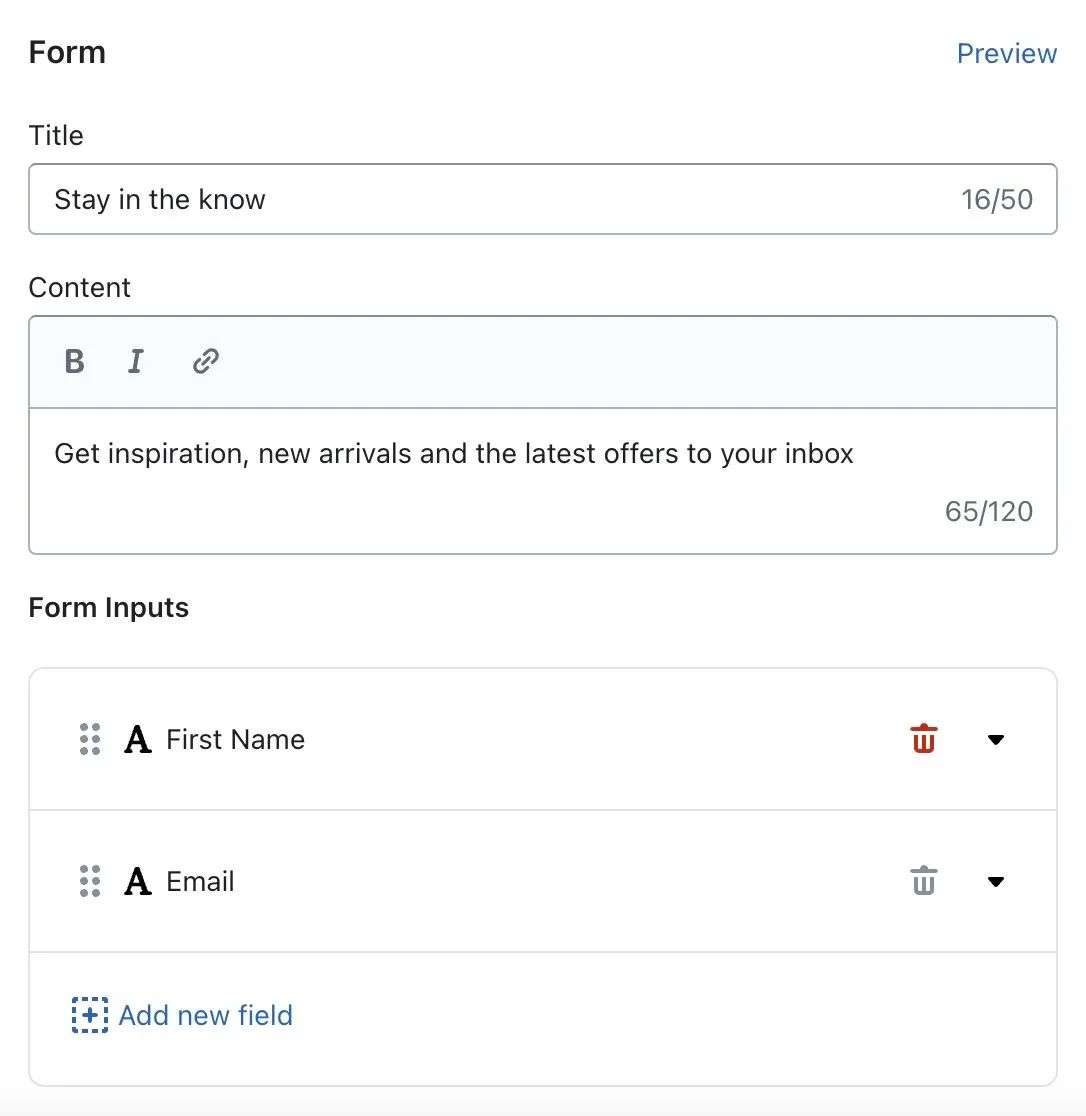Click the Email field trash icon
1086x1116 pixels.
[x=923, y=881]
